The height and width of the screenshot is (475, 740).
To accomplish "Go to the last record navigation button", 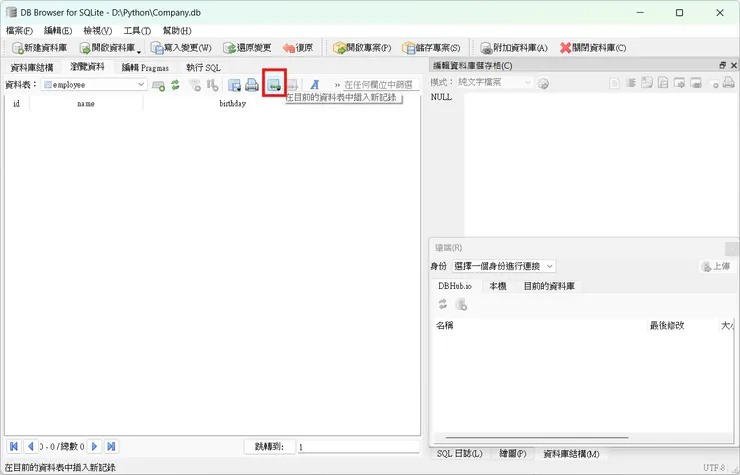I will point(111,446).
